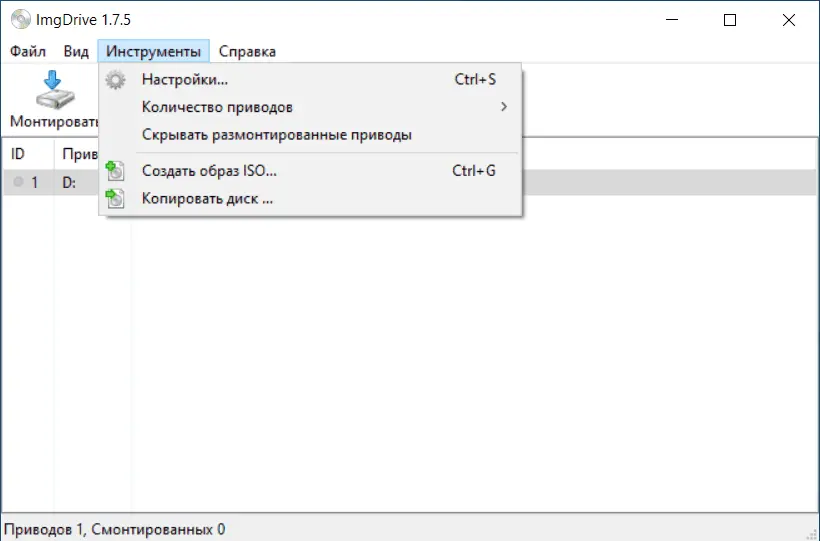Image resolution: width=820 pixels, height=541 pixels.
Task: Maximize the ImgDrive window
Action: (x=730, y=20)
